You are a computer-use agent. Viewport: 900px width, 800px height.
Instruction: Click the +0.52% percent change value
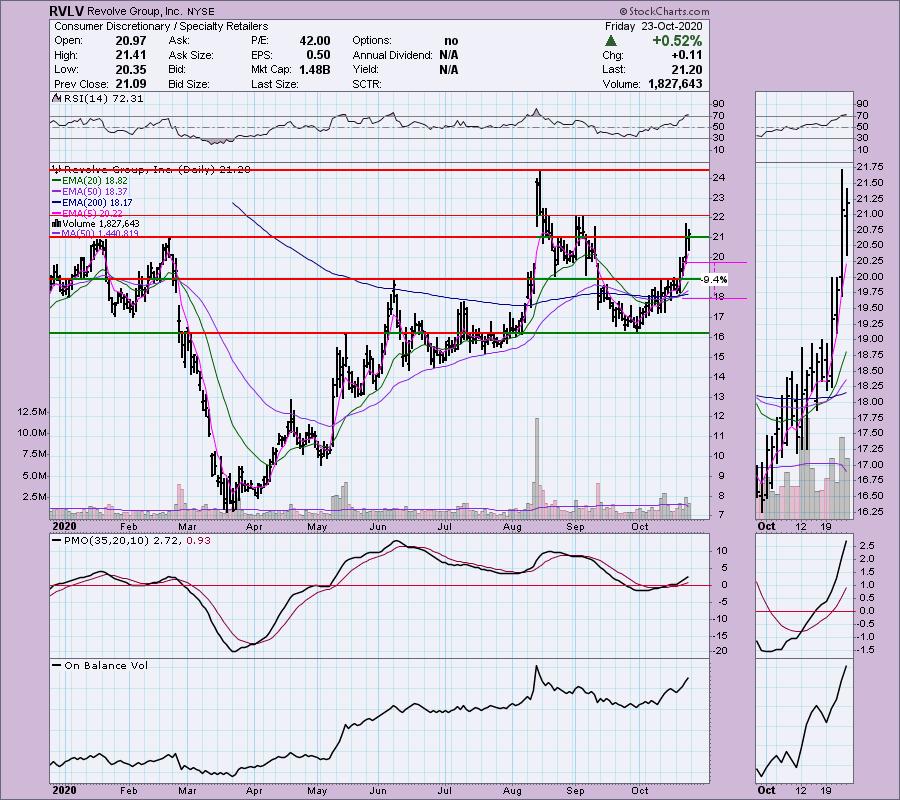coord(677,41)
